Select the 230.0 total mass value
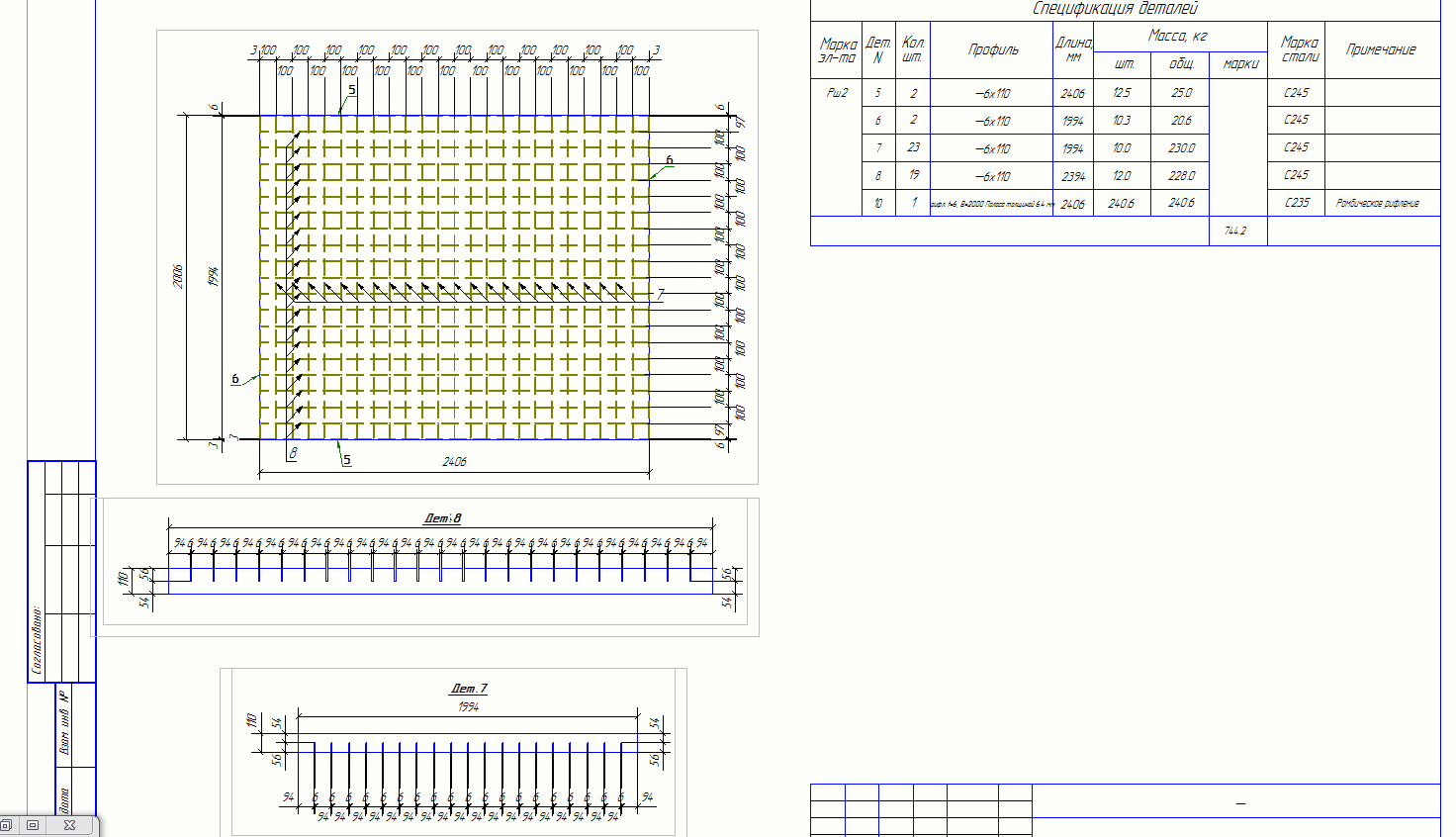Image resolution: width=1456 pixels, height=837 pixels. tap(1181, 148)
